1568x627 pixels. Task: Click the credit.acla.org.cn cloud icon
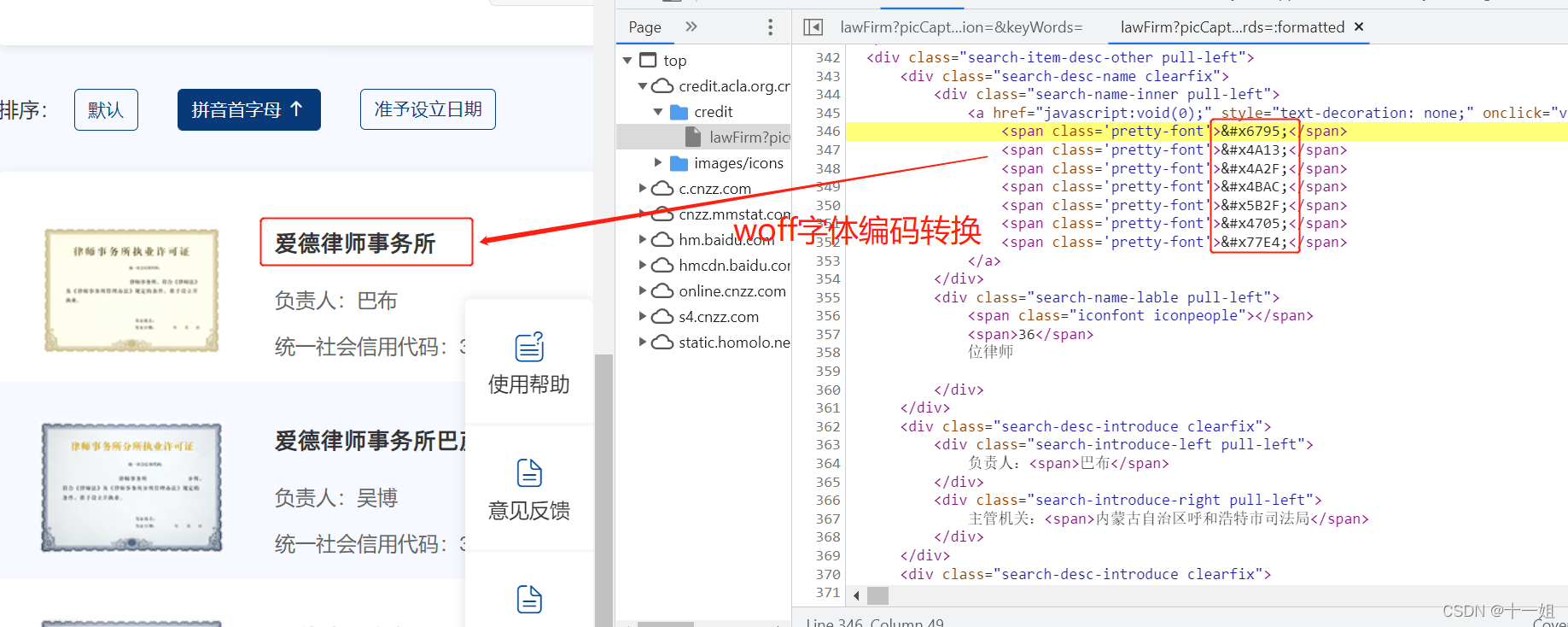point(662,85)
